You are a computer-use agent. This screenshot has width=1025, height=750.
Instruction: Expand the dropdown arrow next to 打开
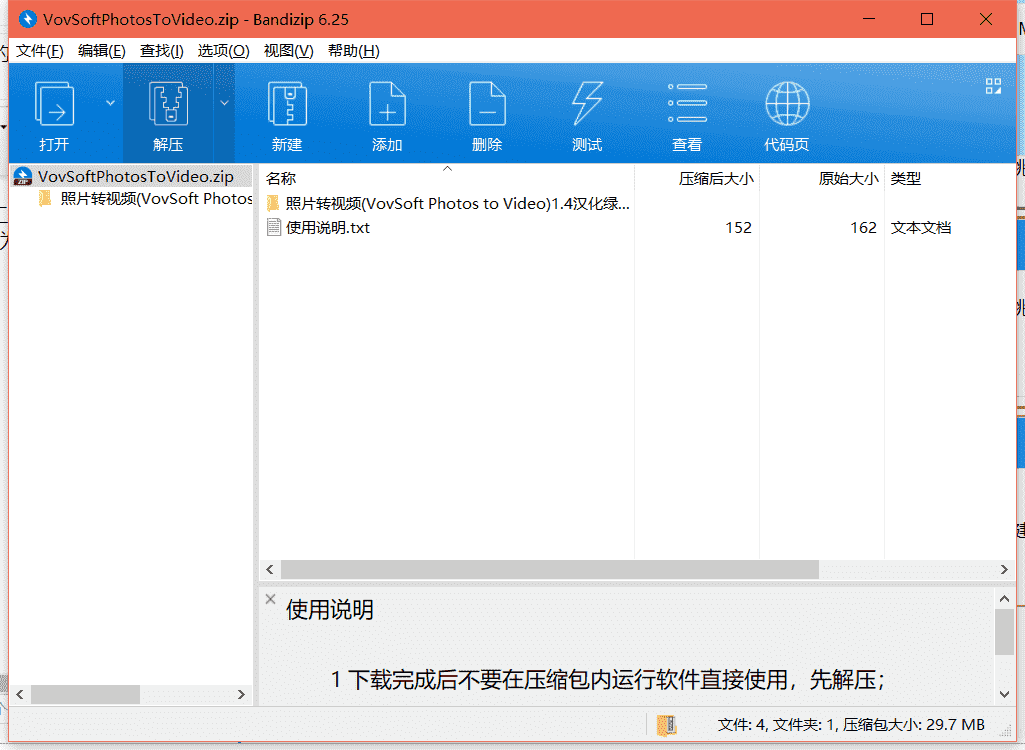[x=110, y=103]
